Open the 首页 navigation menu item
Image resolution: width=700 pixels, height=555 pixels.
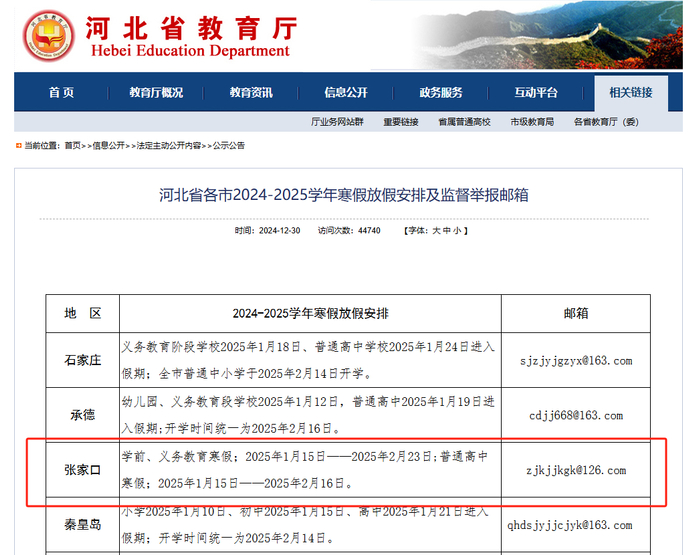tap(61, 93)
